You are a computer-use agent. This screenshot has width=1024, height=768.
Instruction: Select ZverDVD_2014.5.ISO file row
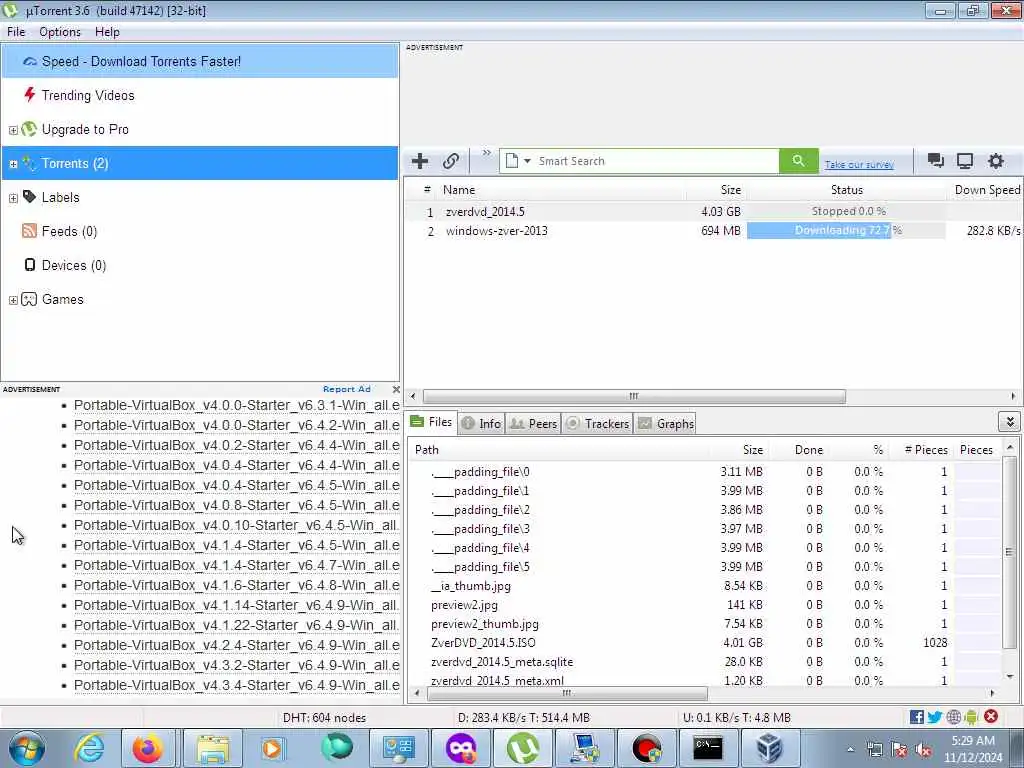[705, 643]
